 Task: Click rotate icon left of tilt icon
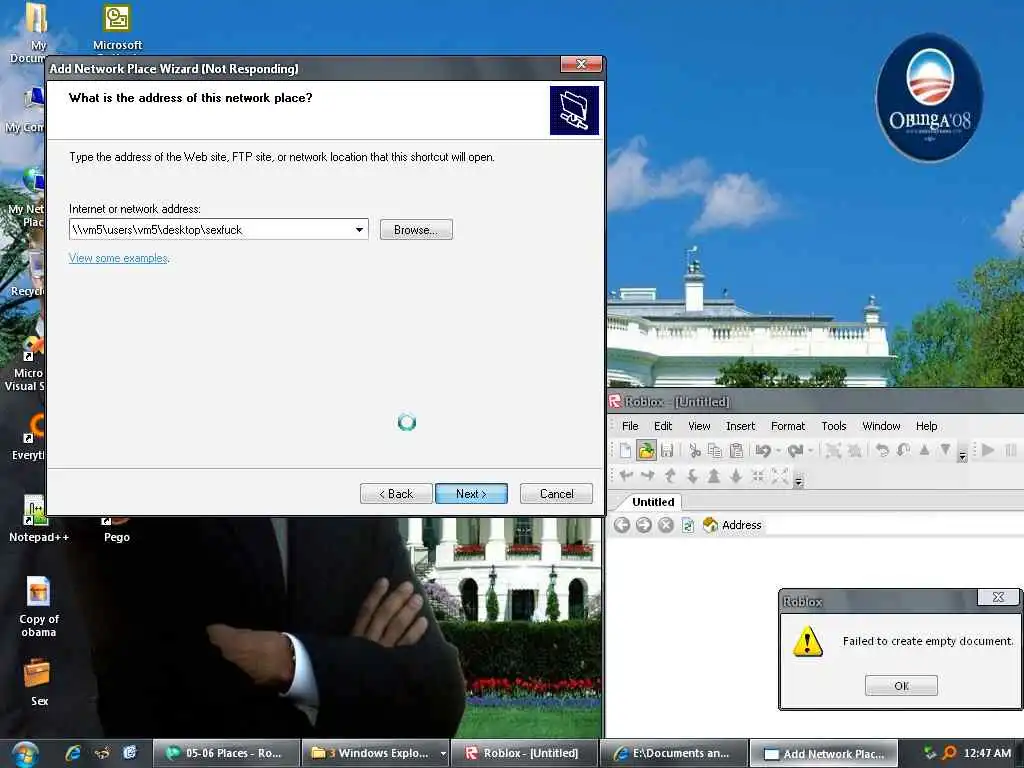pyautogui.click(x=882, y=450)
